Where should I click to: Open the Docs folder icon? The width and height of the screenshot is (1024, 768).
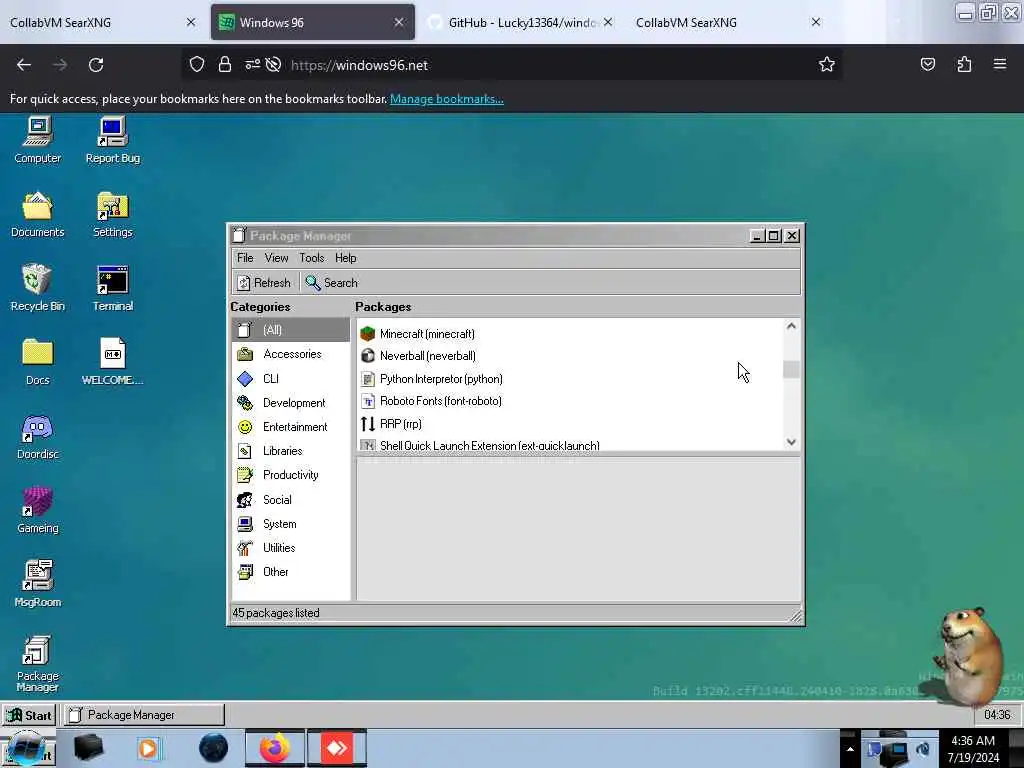tap(37, 362)
